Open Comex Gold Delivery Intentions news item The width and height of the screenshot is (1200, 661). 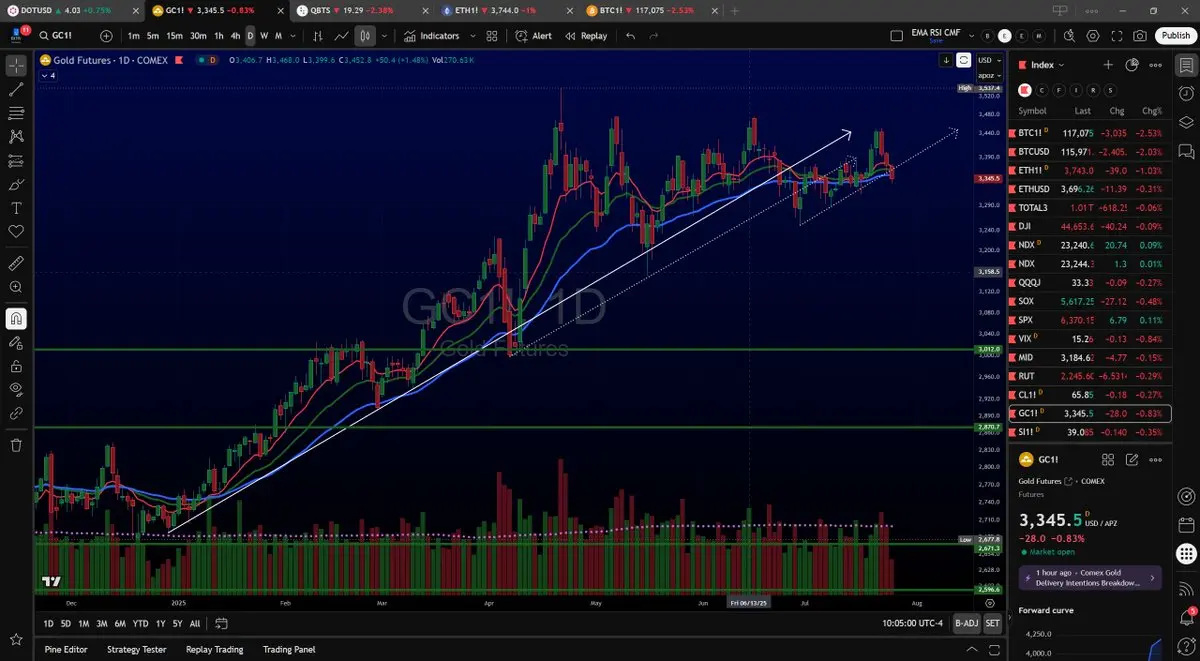[1092, 577]
